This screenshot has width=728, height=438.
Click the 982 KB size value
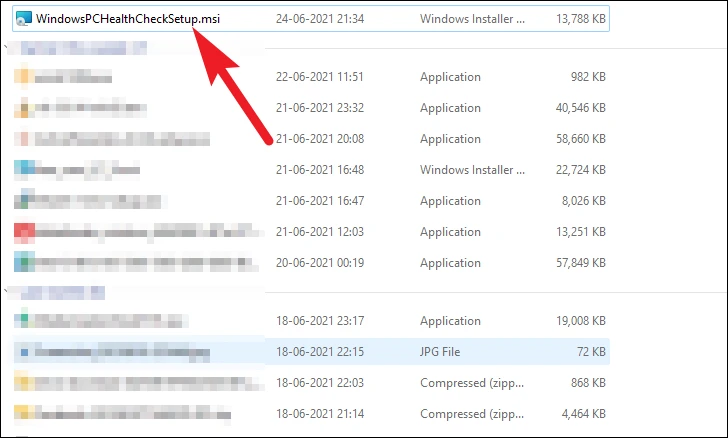click(x=588, y=77)
